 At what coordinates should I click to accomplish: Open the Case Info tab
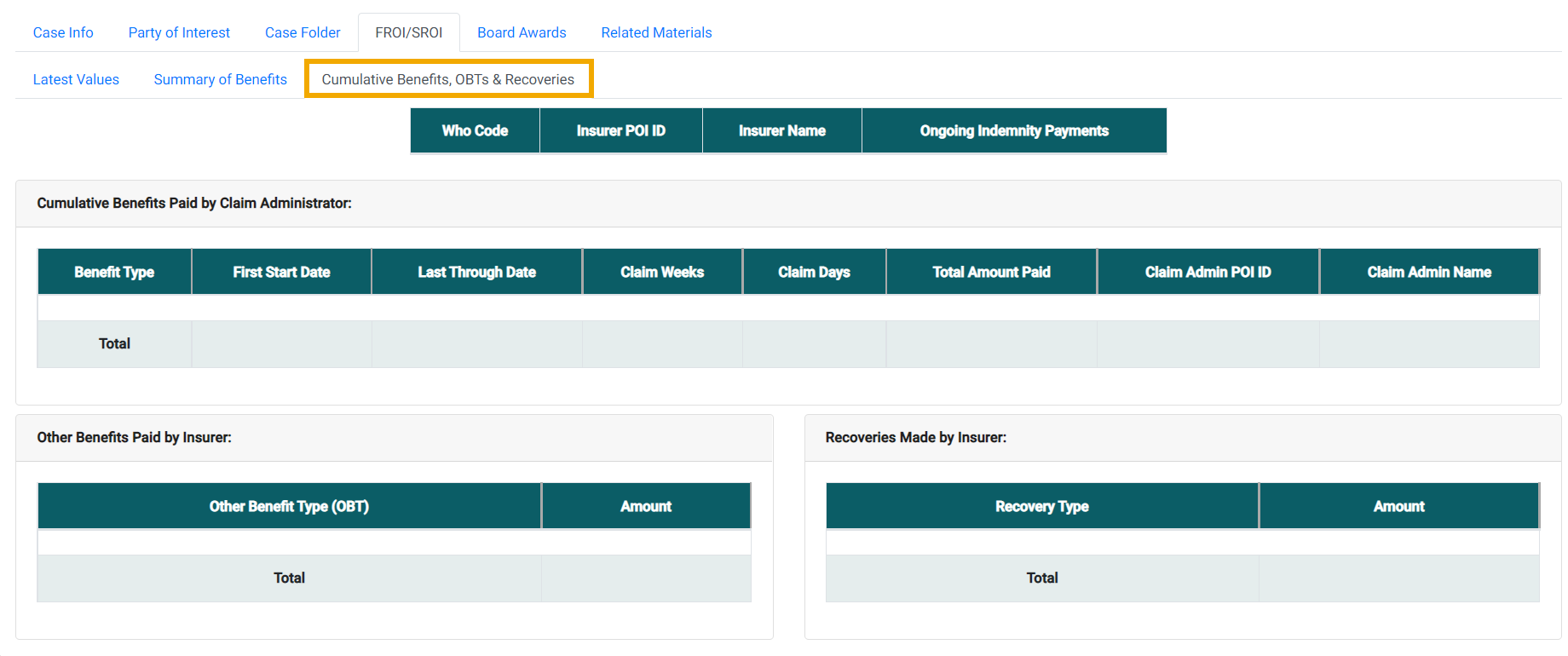[63, 32]
